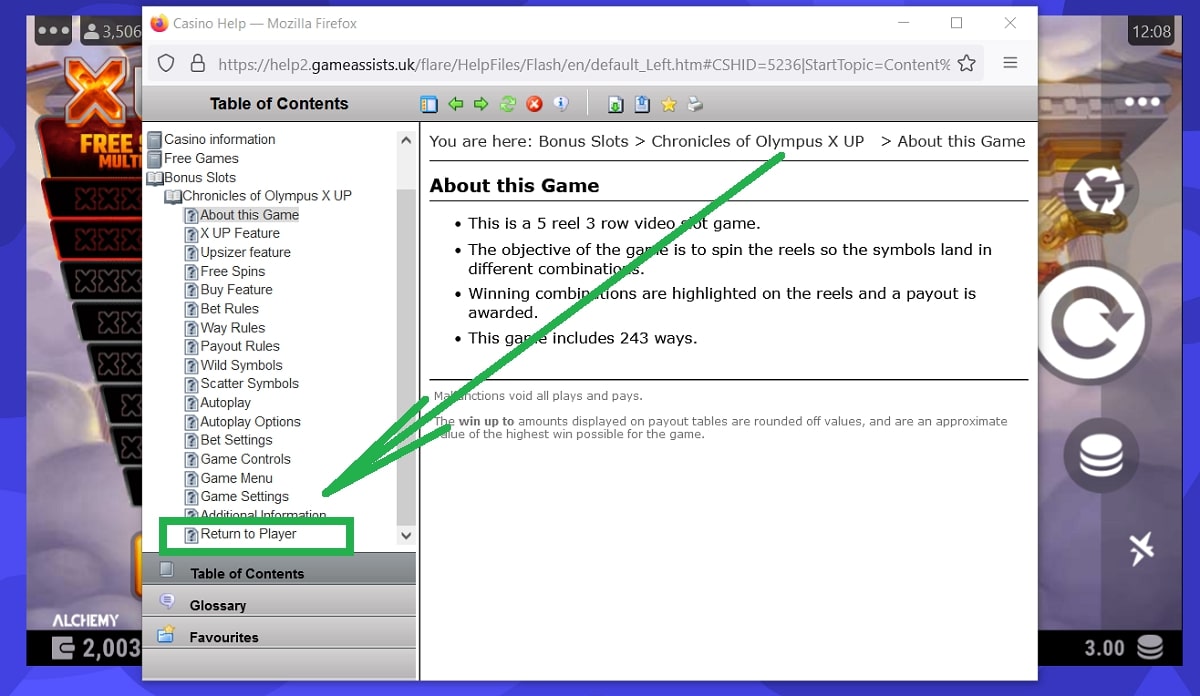Open Autoplay Options topic
The height and width of the screenshot is (696, 1200).
pos(242,421)
